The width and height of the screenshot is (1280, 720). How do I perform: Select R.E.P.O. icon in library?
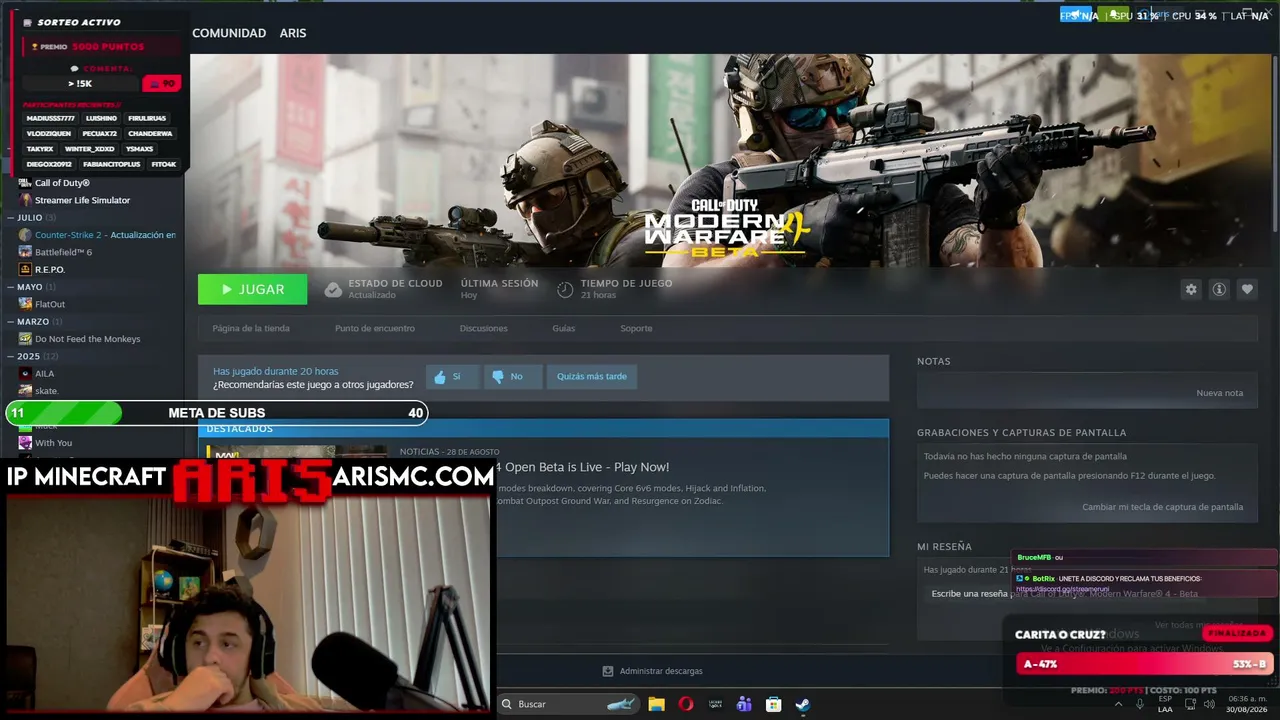pyautogui.click(x=25, y=269)
